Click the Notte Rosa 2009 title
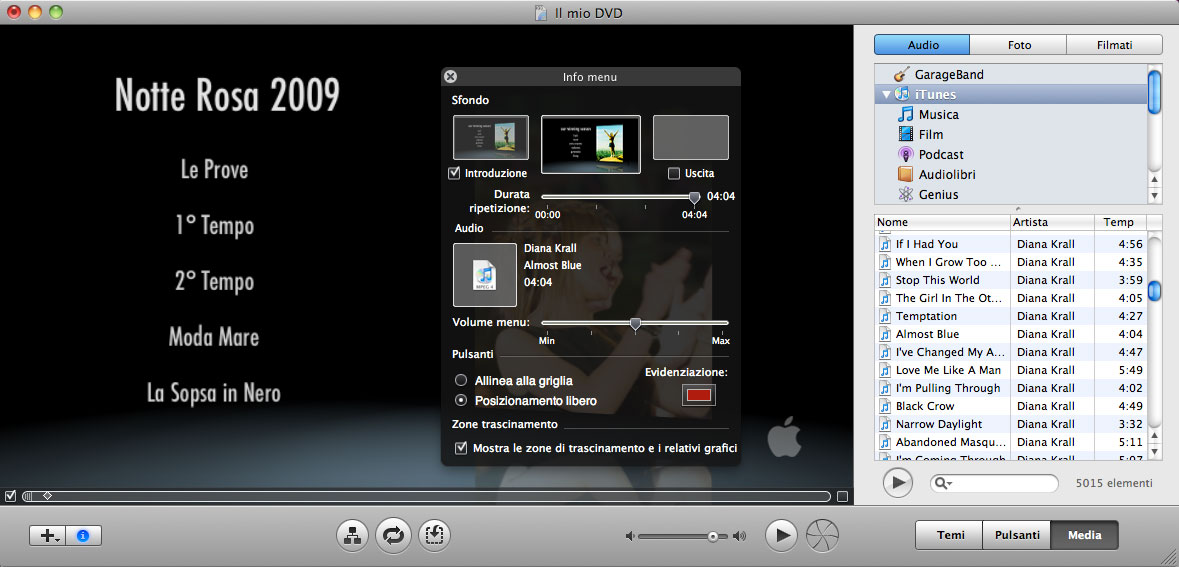Viewport: 1179px width, 567px height. (227, 95)
